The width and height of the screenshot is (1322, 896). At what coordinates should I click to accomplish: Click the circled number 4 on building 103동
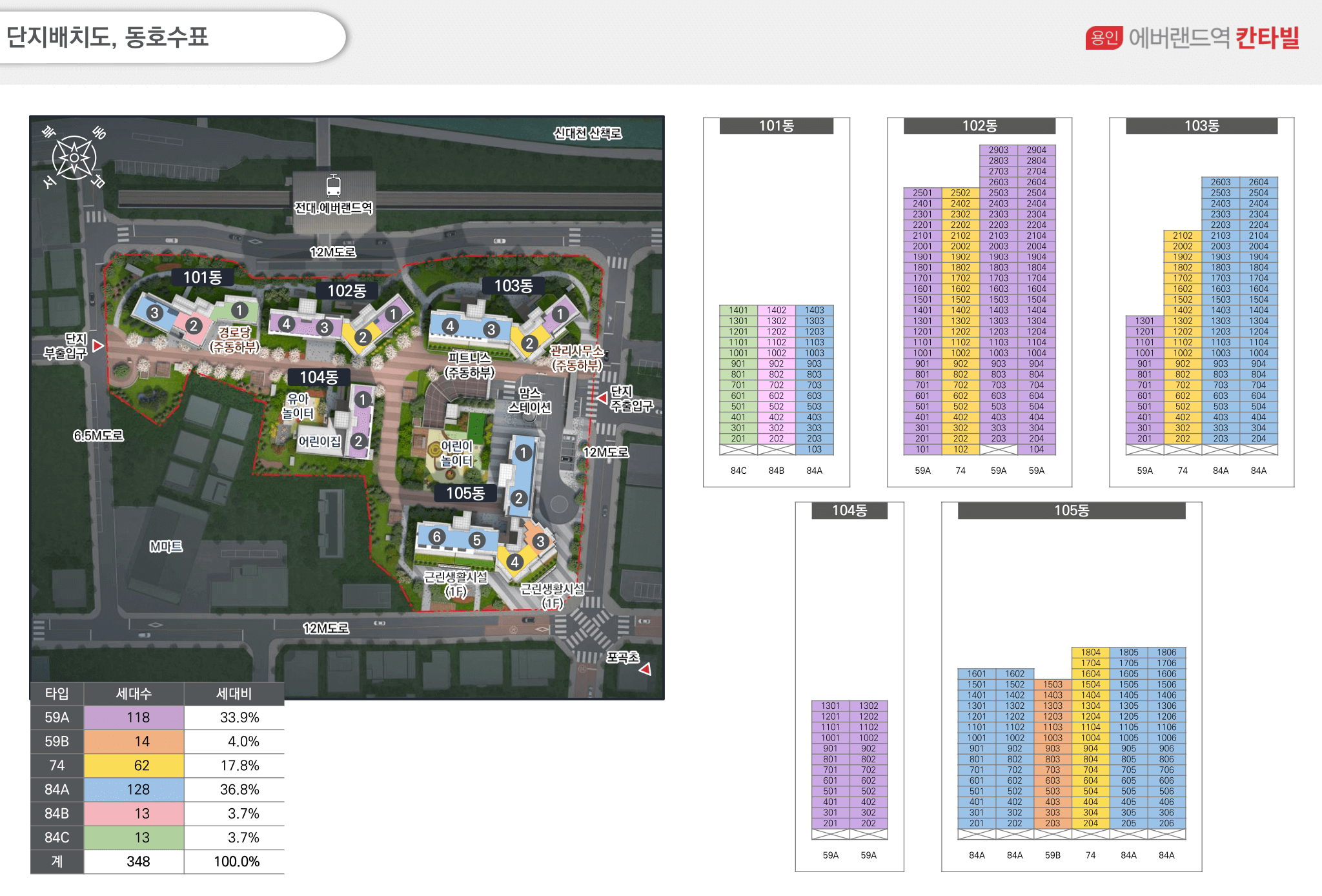451,326
